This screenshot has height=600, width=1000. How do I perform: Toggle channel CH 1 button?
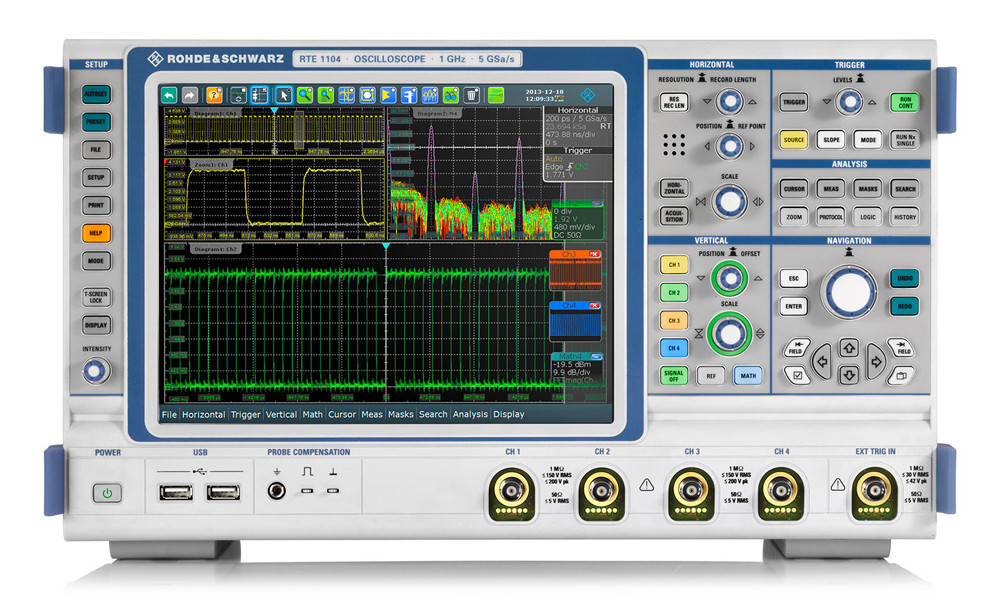(x=674, y=265)
